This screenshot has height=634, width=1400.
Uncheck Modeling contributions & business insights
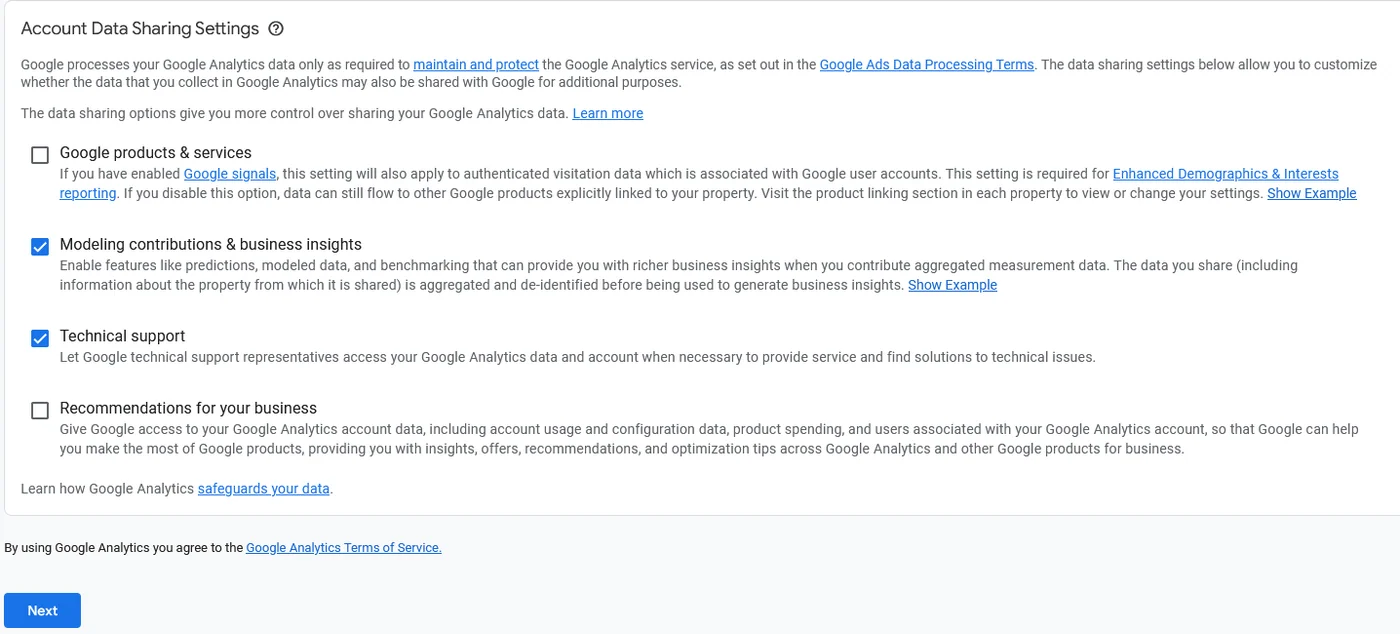coord(40,247)
